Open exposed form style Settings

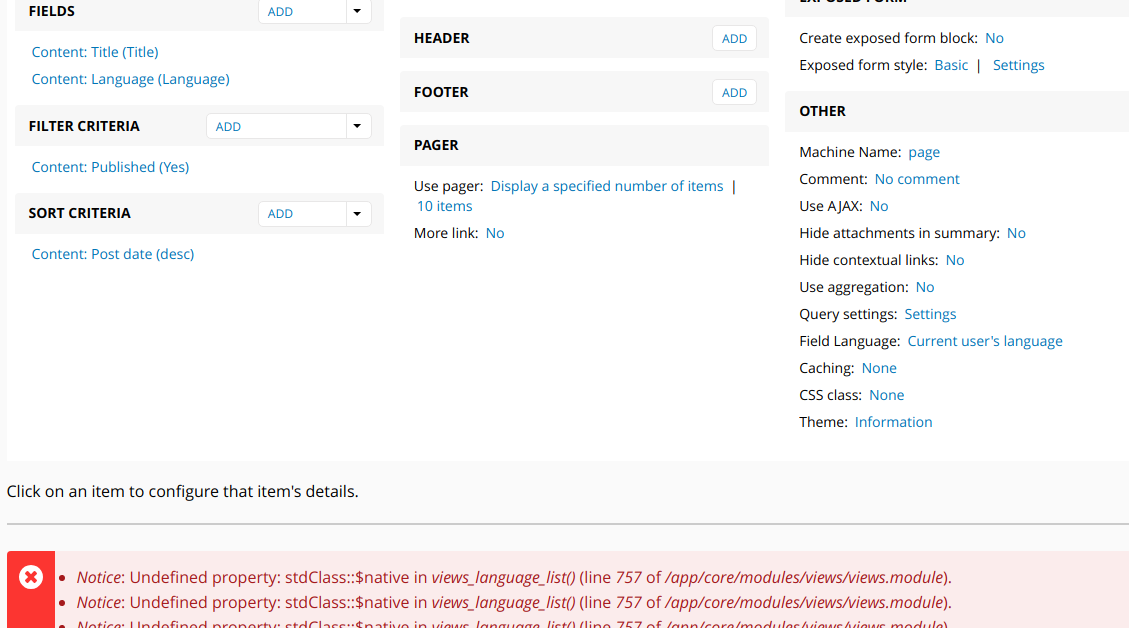tap(1018, 64)
